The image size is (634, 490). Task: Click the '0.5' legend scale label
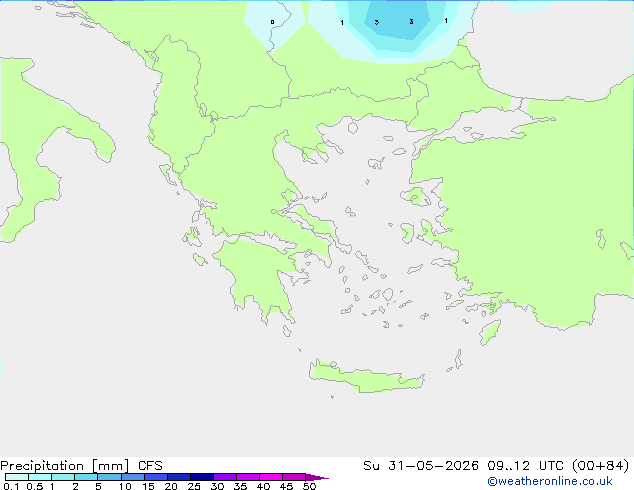(34, 486)
